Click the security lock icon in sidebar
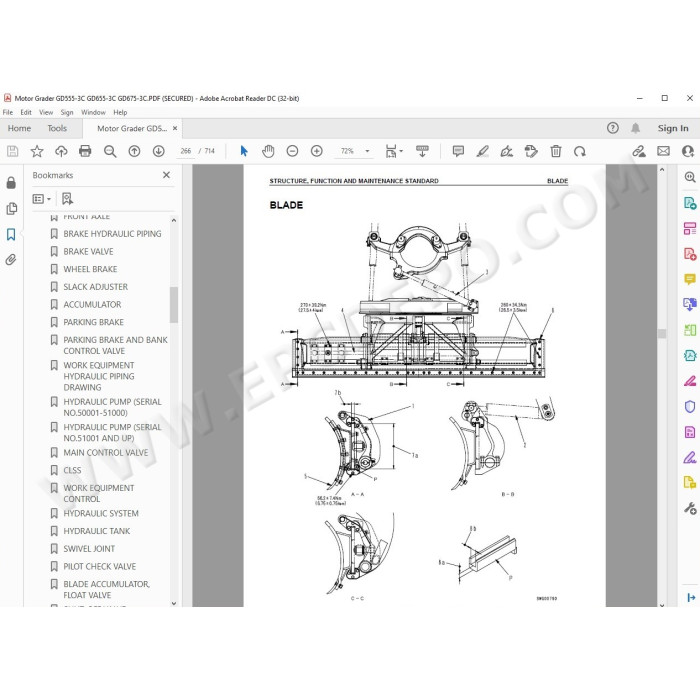This screenshot has height=700, width=700. 11,183
